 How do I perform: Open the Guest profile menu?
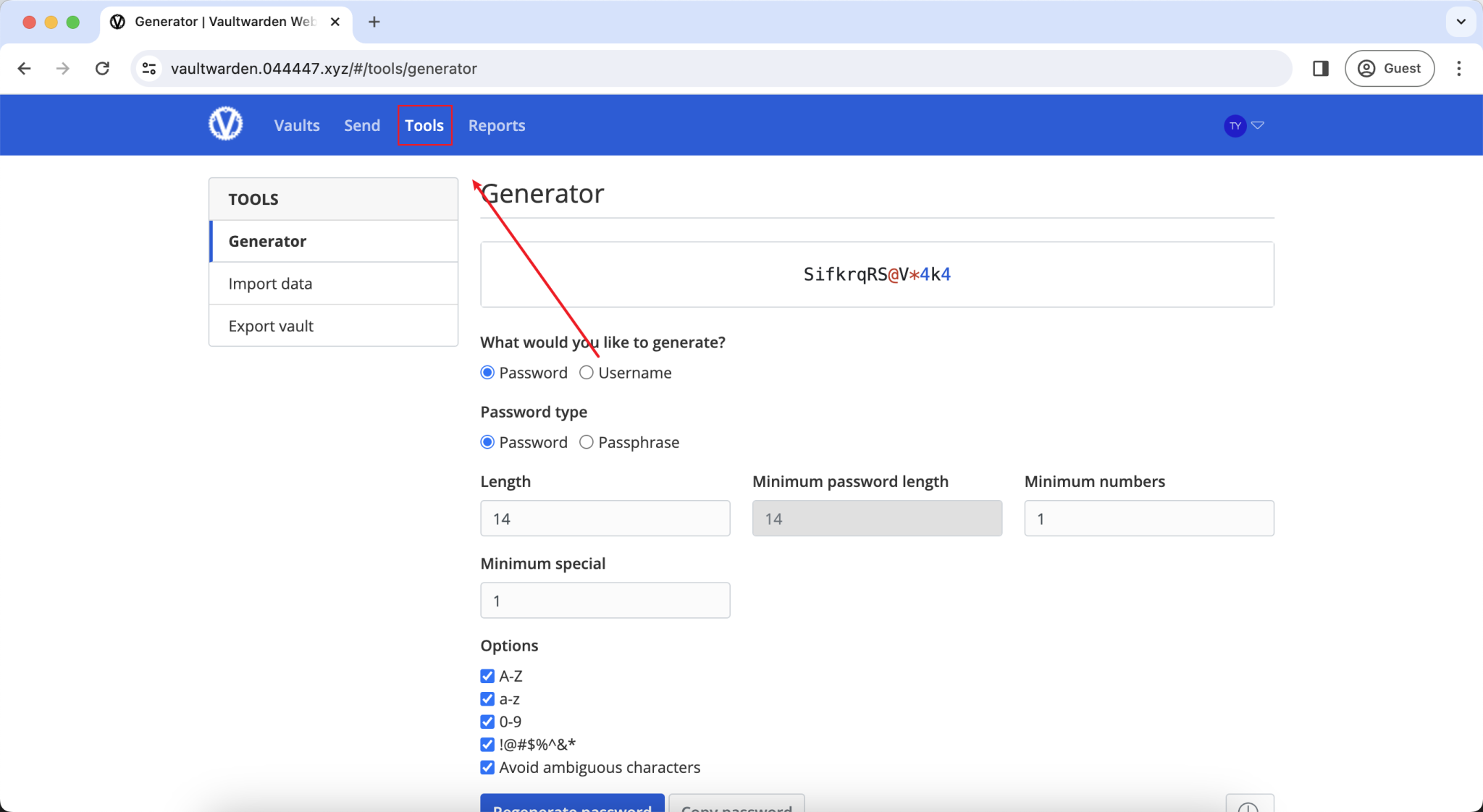pos(1388,68)
